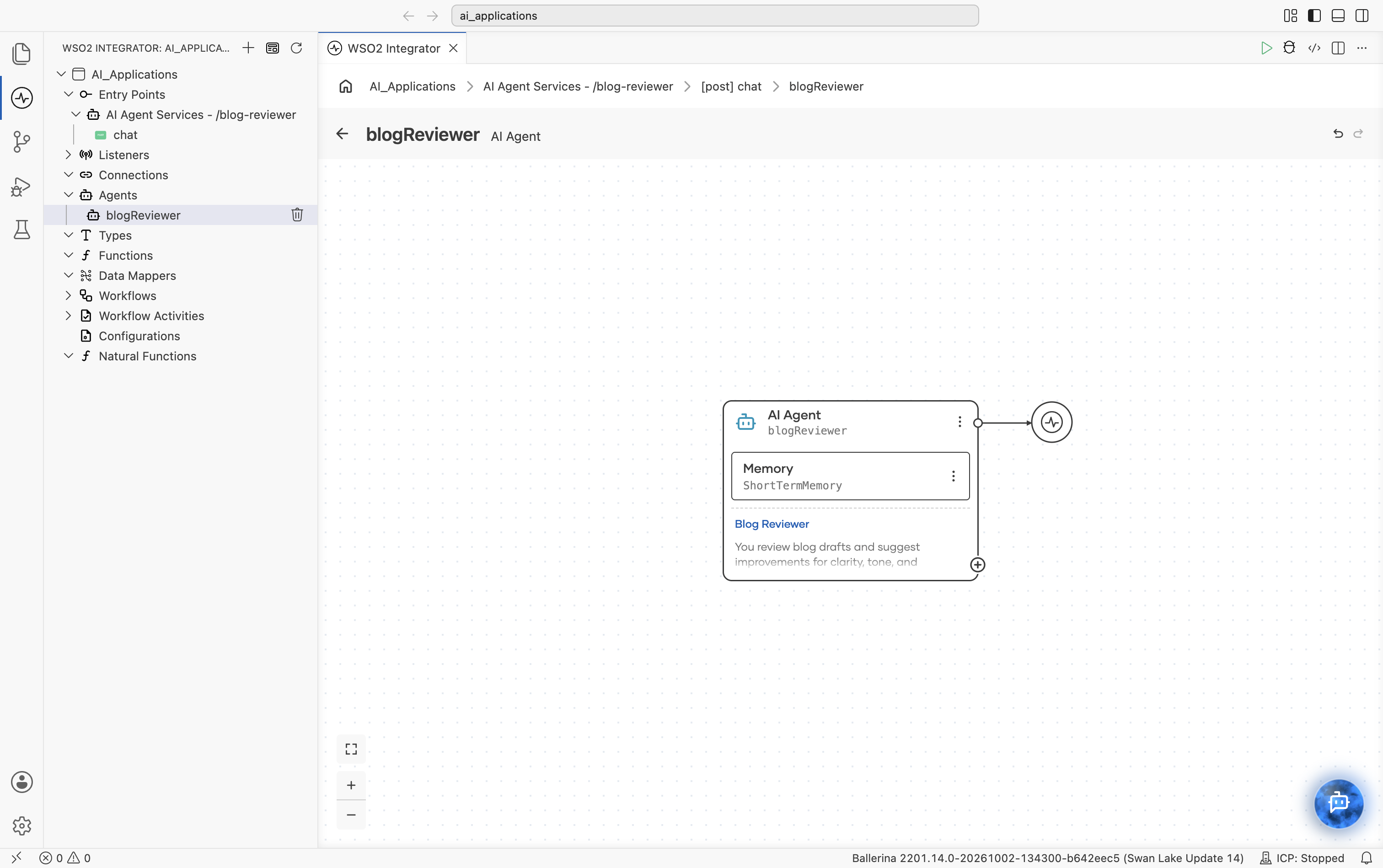
Task: Expand the Listeners tree section
Action: [68, 155]
